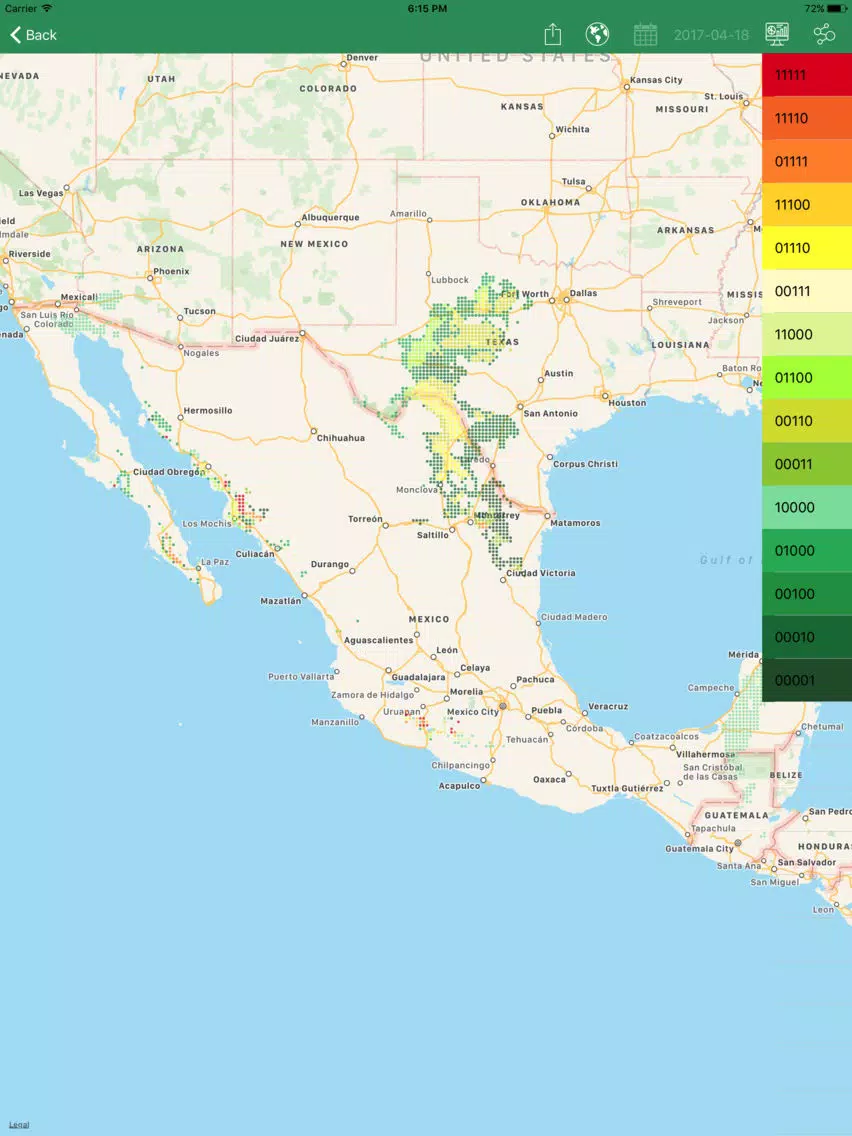
Task: Tap the Chihuahua city label
Action: 341,438
